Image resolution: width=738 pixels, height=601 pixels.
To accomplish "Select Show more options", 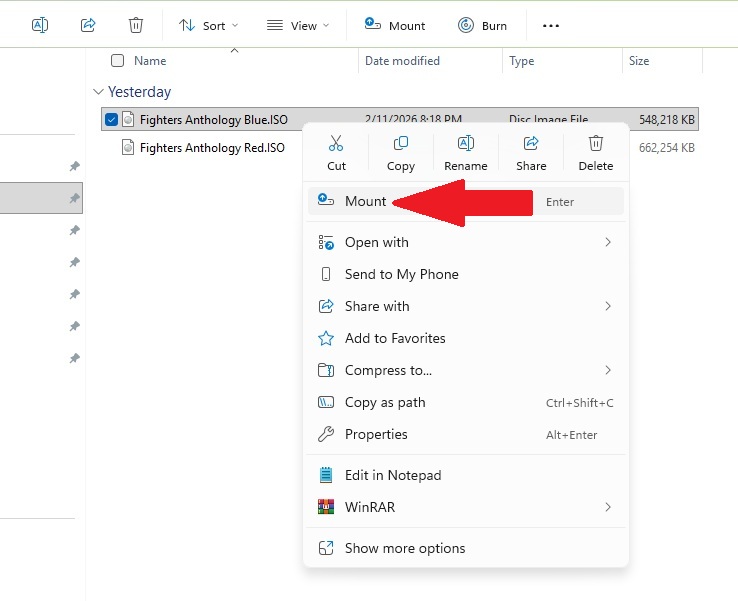I will 465,548.
